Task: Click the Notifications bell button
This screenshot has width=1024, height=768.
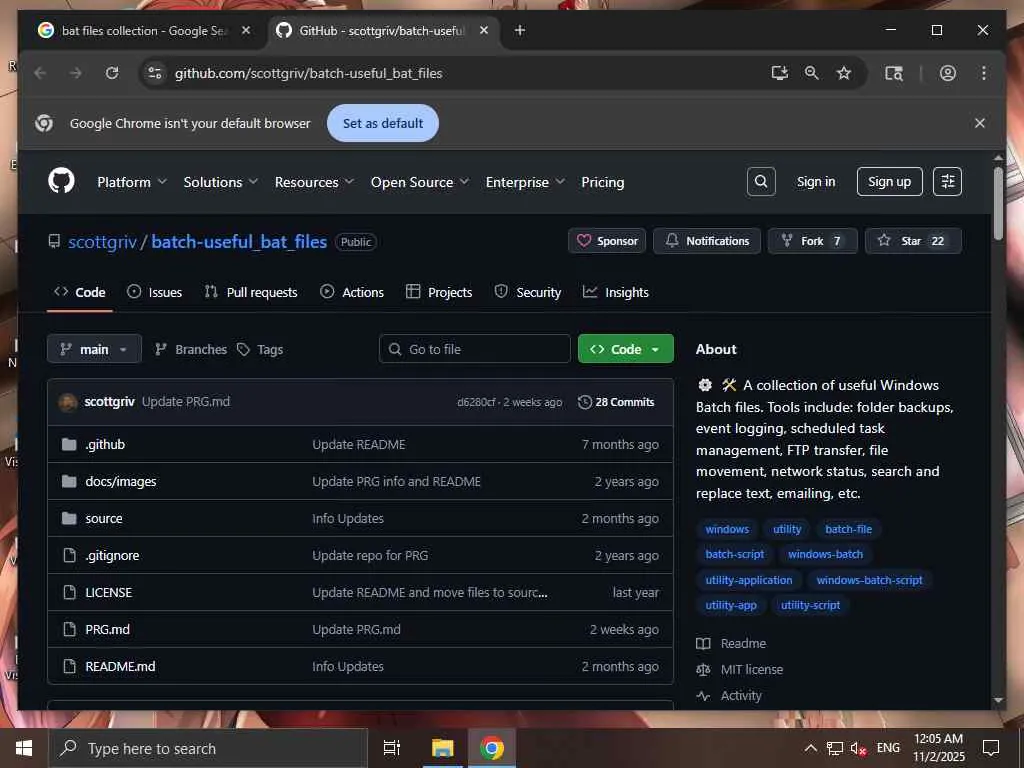Action: point(707,241)
